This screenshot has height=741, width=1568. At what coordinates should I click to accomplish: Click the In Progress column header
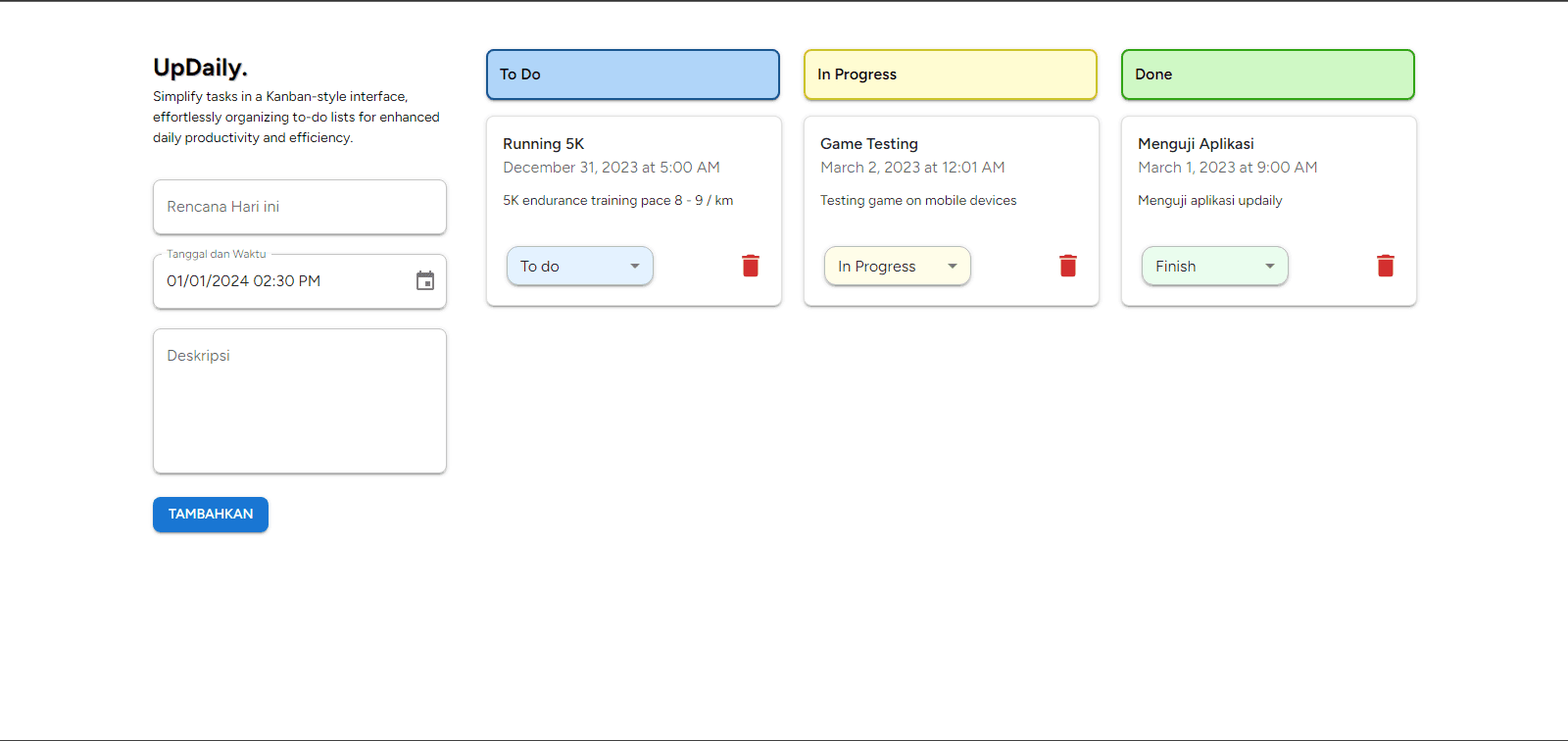click(x=951, y=74)
